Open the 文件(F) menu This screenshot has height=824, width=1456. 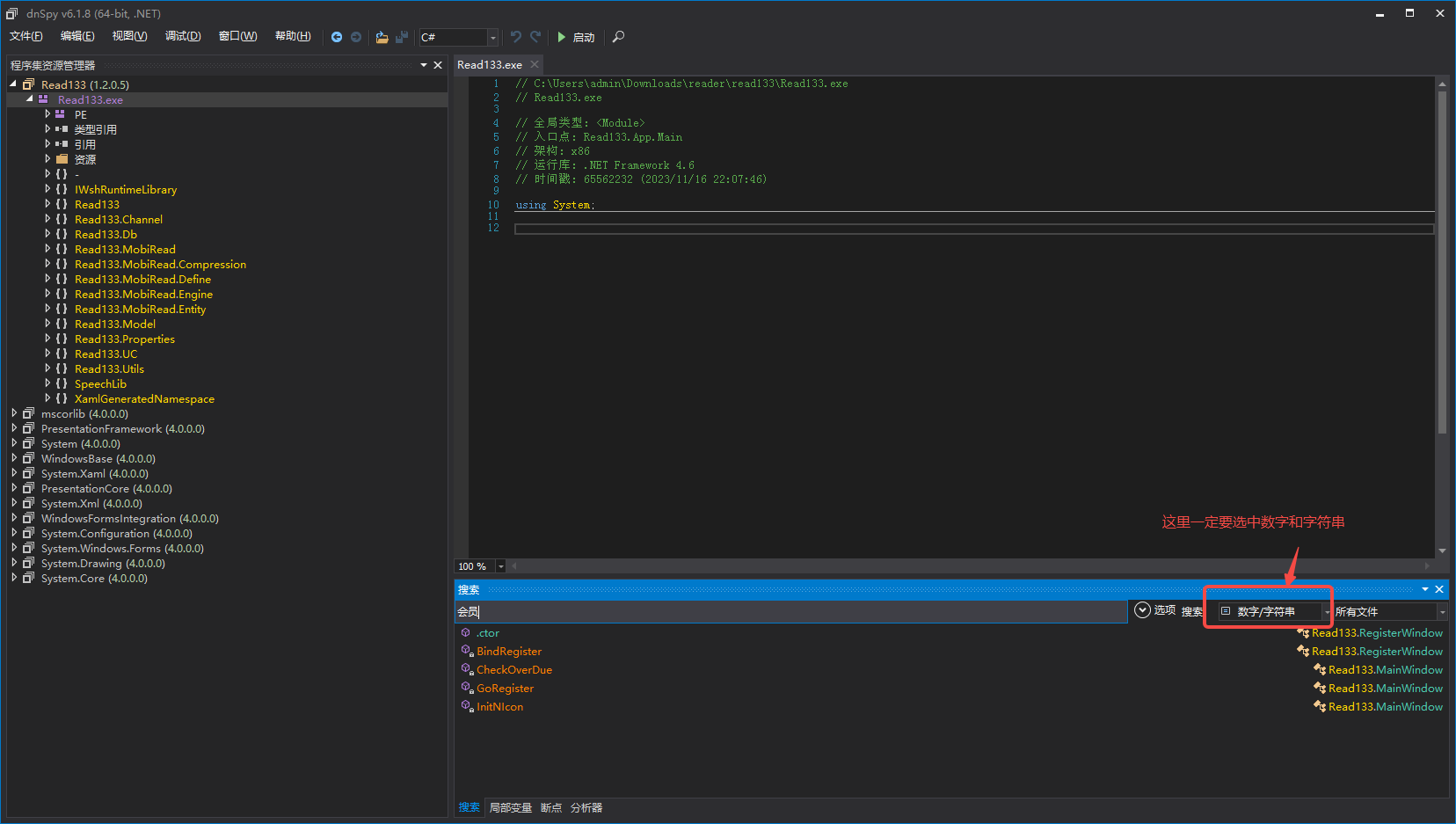coord(26,36)
